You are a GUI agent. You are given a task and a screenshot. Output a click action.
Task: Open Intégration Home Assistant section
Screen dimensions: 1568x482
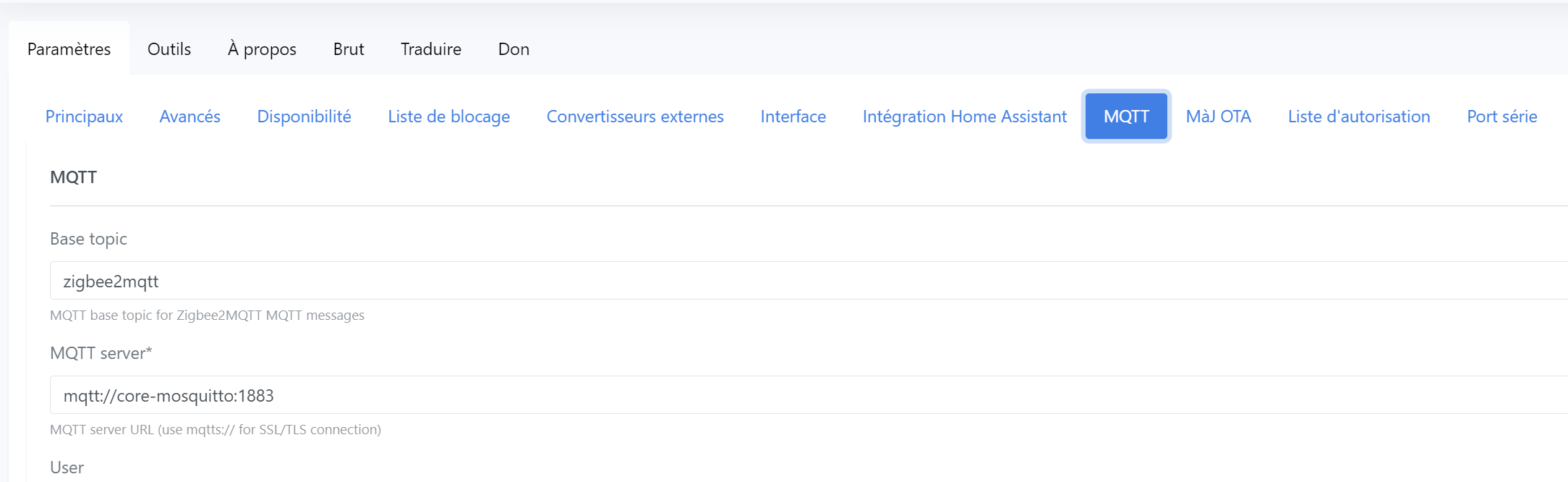965,117
